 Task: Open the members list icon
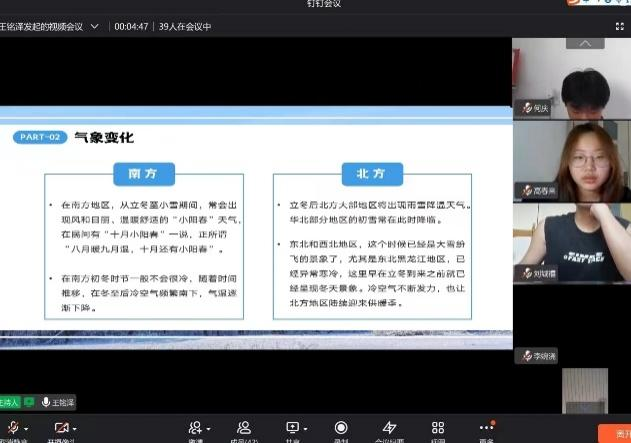coord(243,429)
